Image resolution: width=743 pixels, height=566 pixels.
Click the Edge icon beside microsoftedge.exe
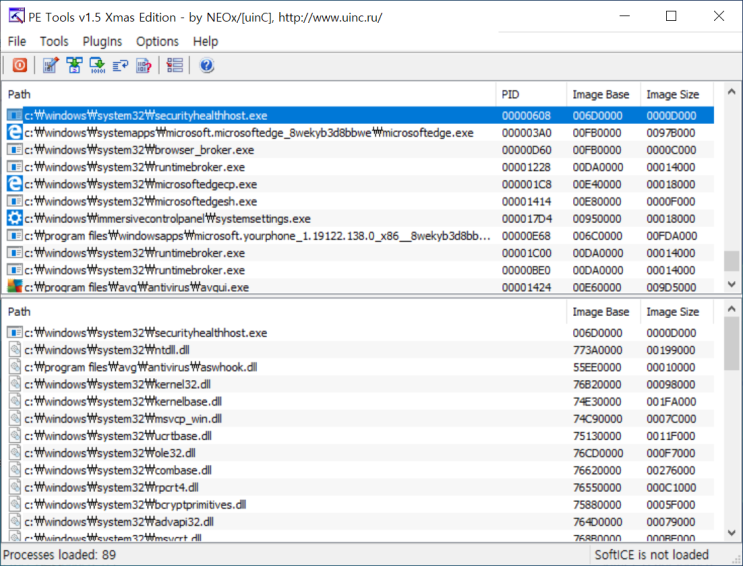[15, 133]
